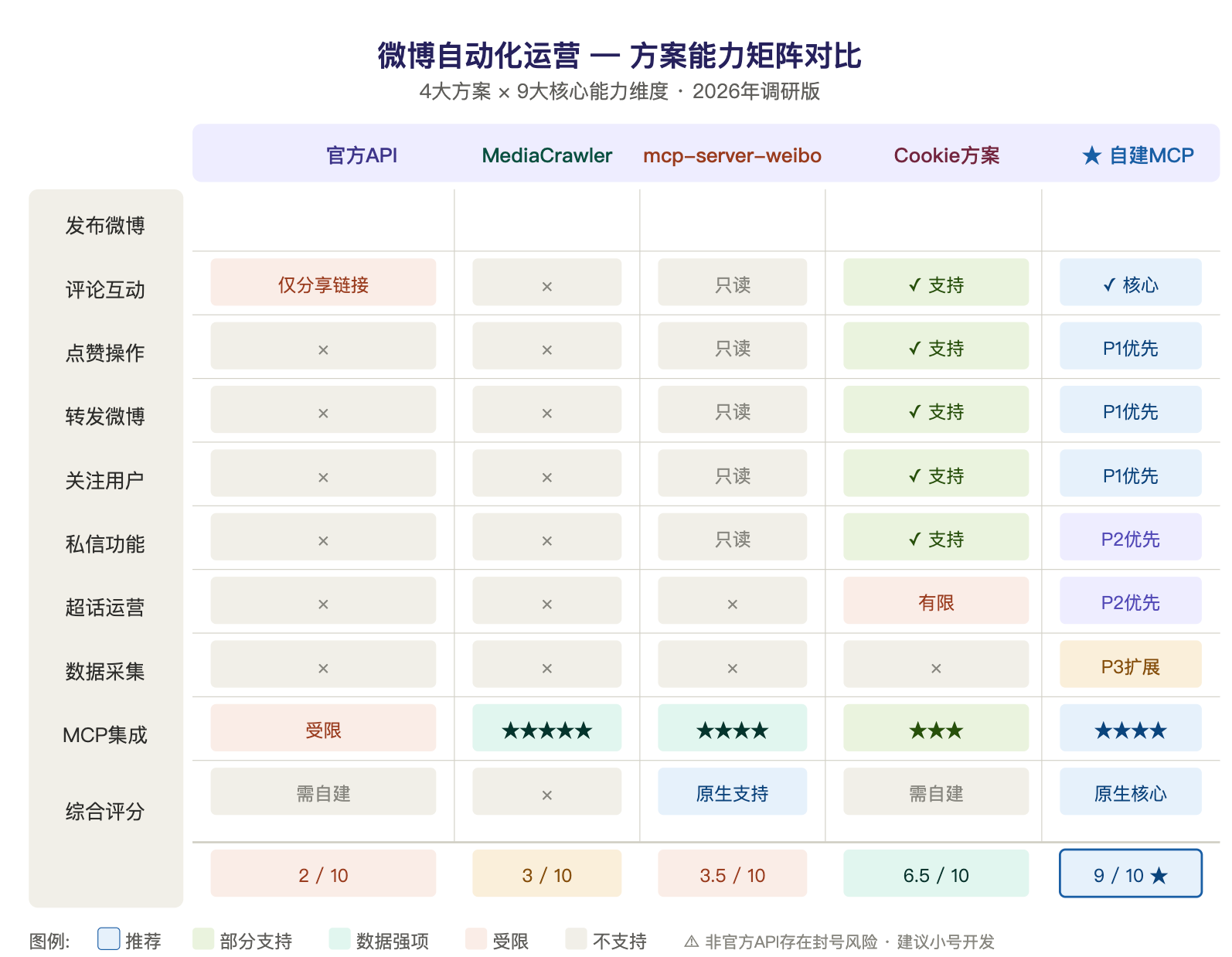Viewport: 1232px width, 957px height.
Task: Click the star icon in the 9 / 10 score
Action: tap(1159, 875)
